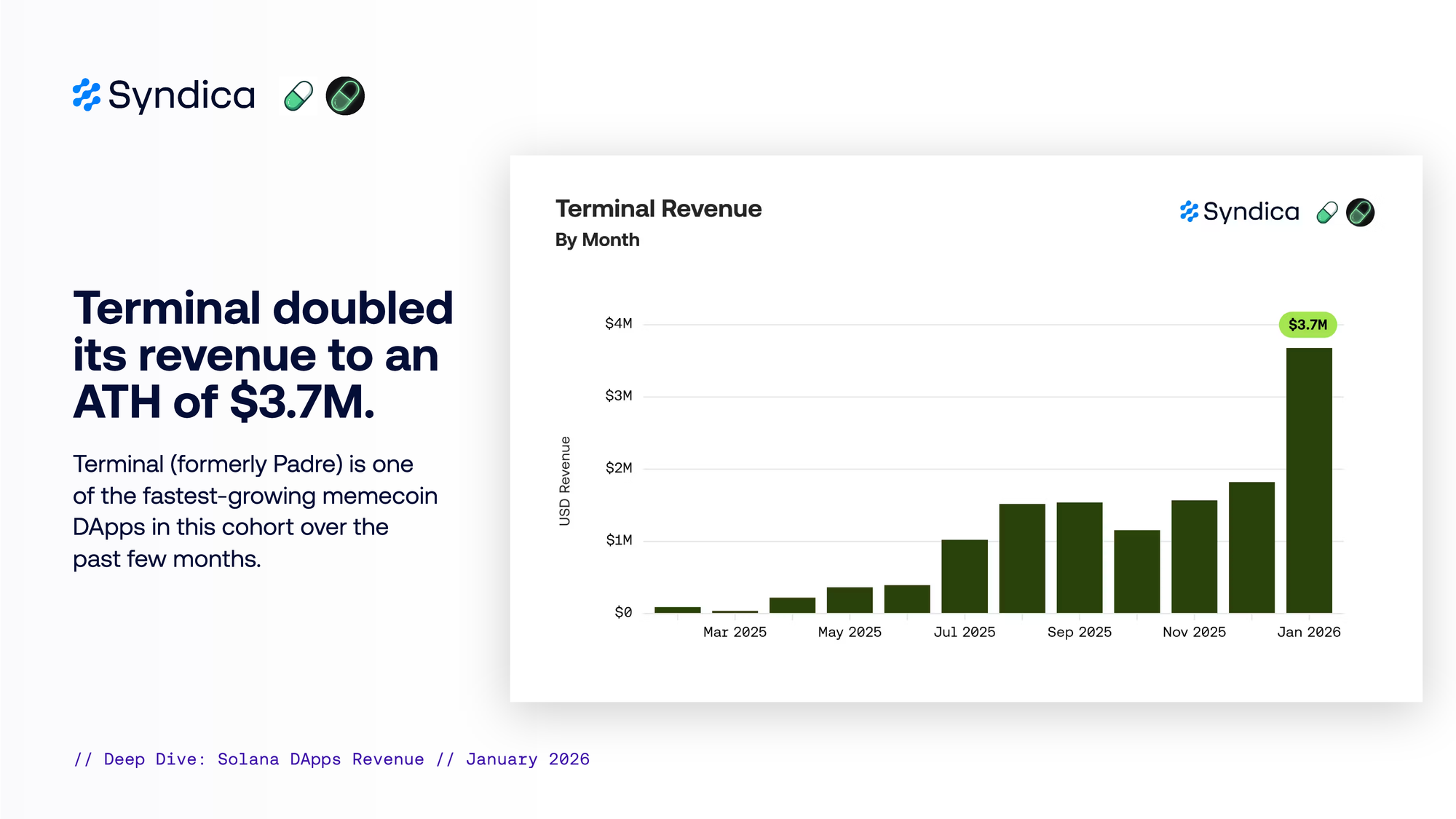Click the dark circular pill icon in the header

tap(345, 95)
